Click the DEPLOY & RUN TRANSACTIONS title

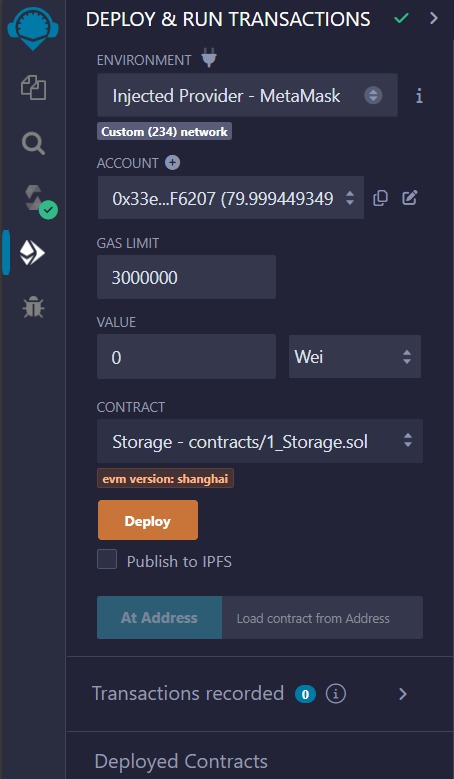point(228,19)
